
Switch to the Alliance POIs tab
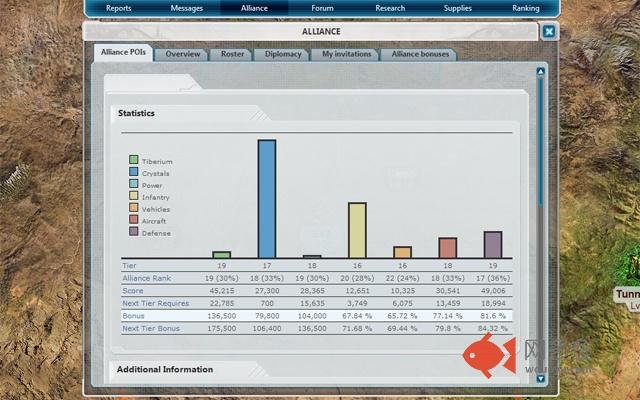point(123,52)
